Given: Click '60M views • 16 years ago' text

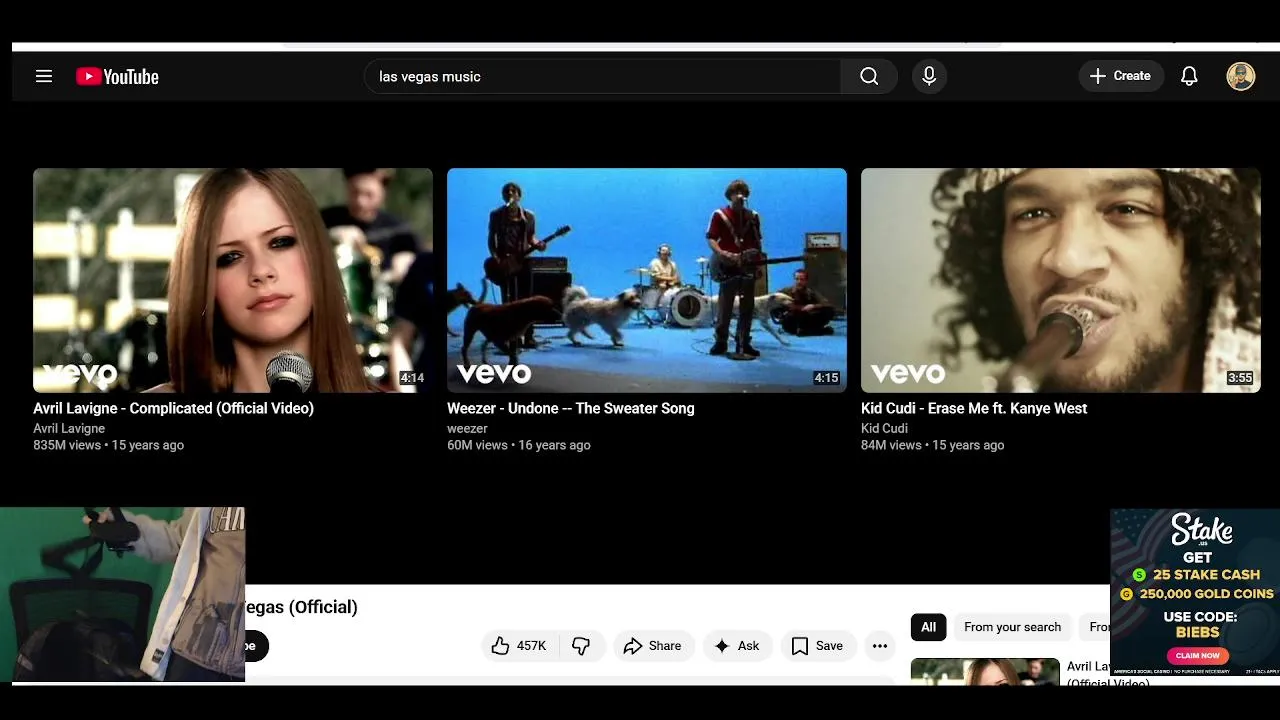Looking at the screenshot, I should [x=519, y=445].
